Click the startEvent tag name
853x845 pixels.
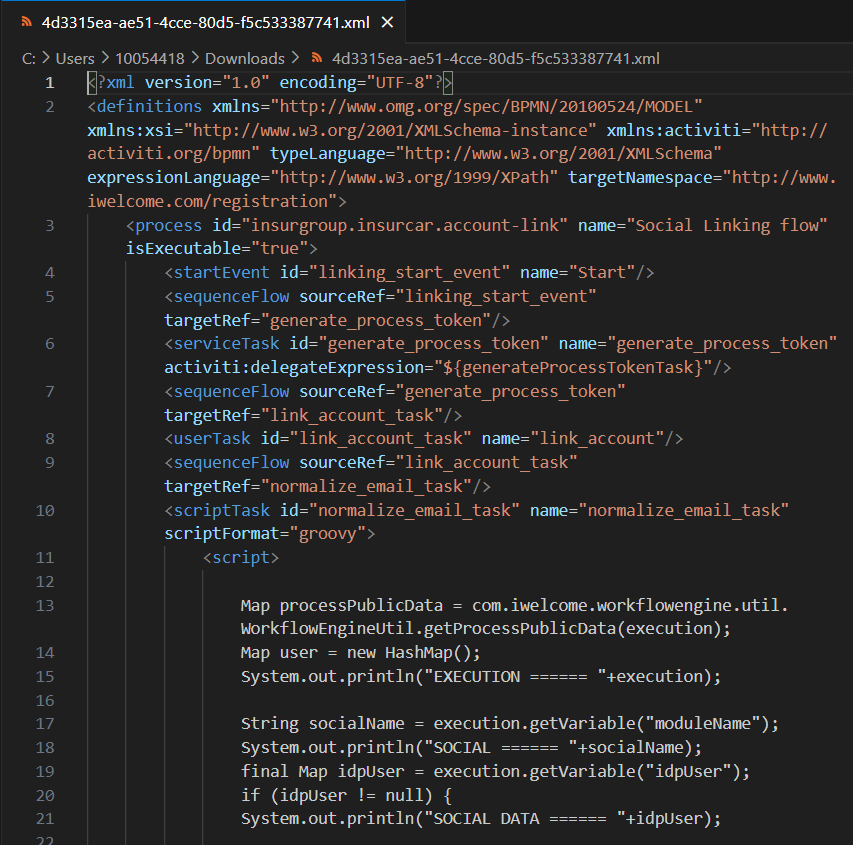pyautogui.click(x=221, y=273)
